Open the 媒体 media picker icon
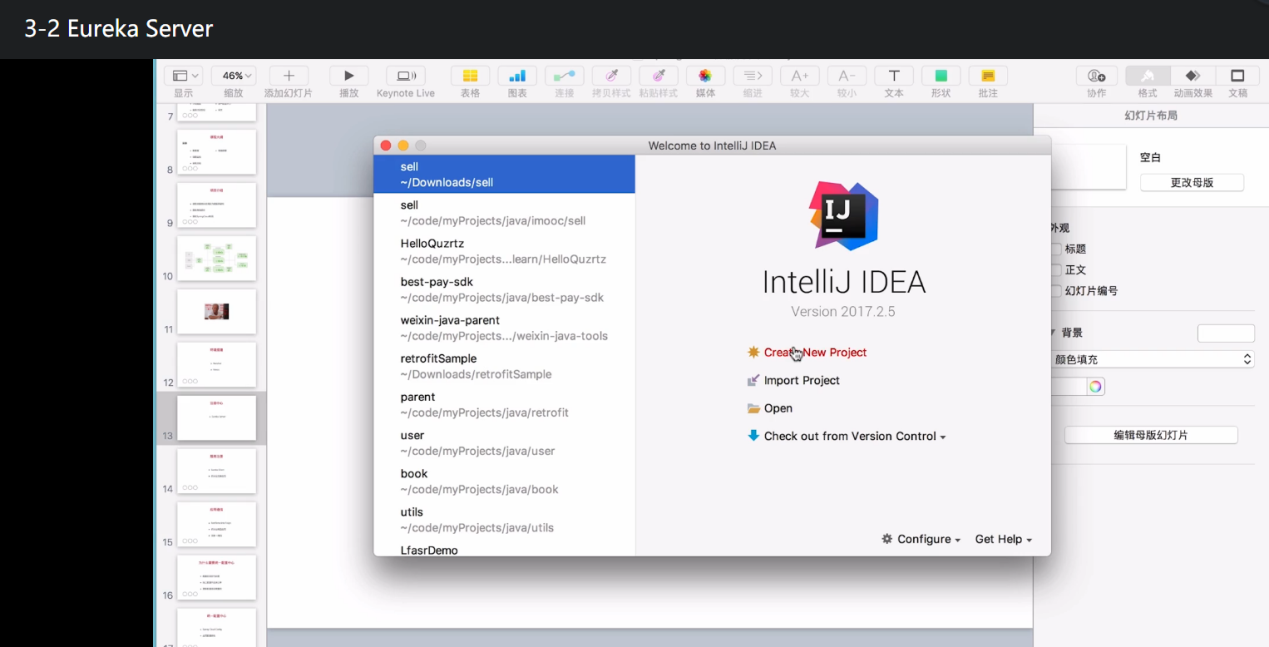This screenshot has width=1269, height=647. coord(705,76)
